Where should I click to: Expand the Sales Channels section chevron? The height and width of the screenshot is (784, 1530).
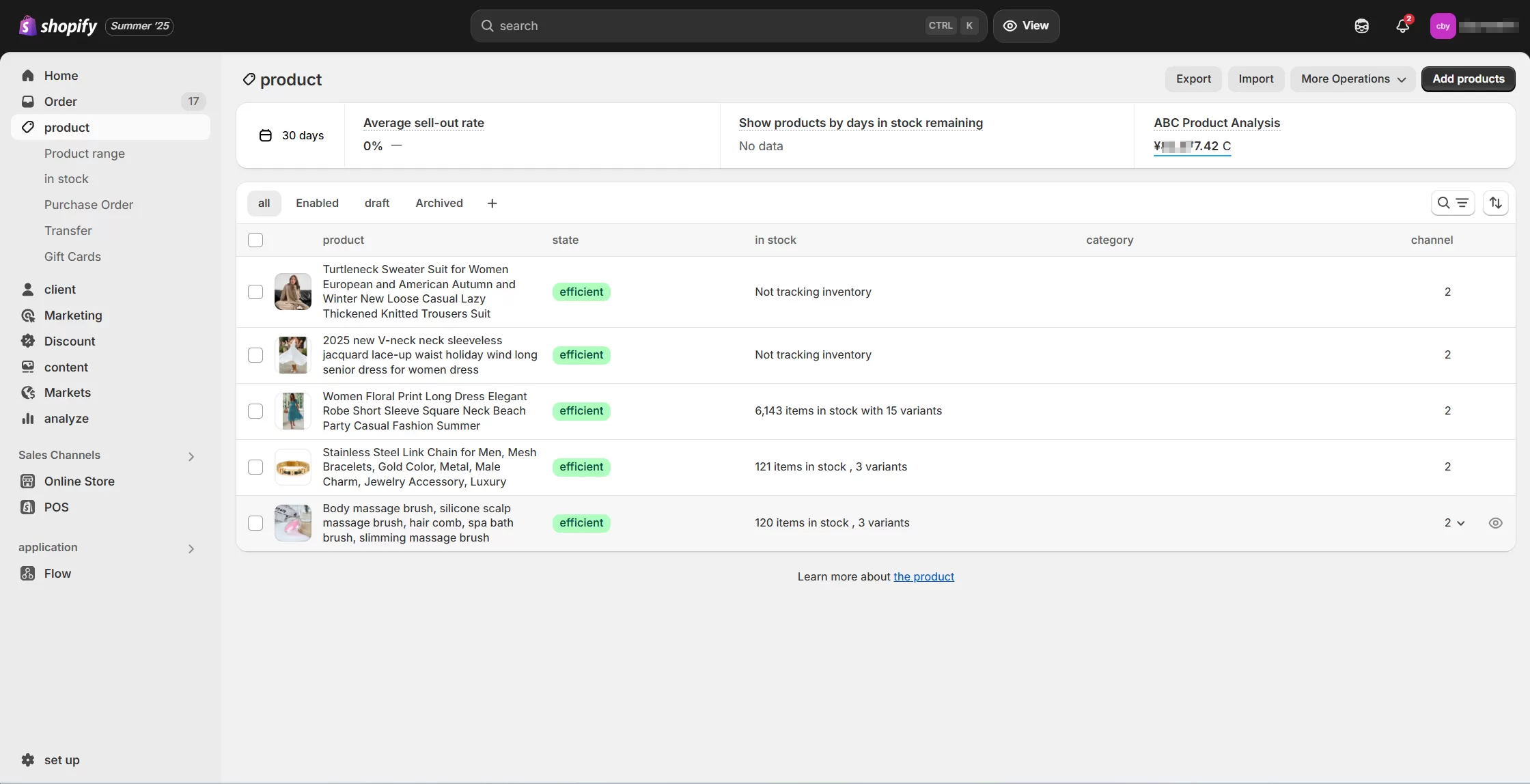(x=191, y=456)
